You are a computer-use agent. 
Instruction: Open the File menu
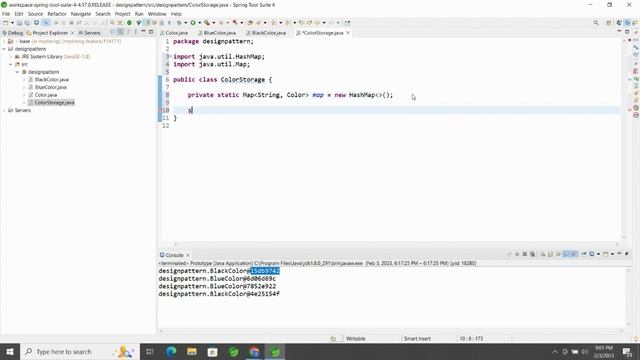point(6,14)
